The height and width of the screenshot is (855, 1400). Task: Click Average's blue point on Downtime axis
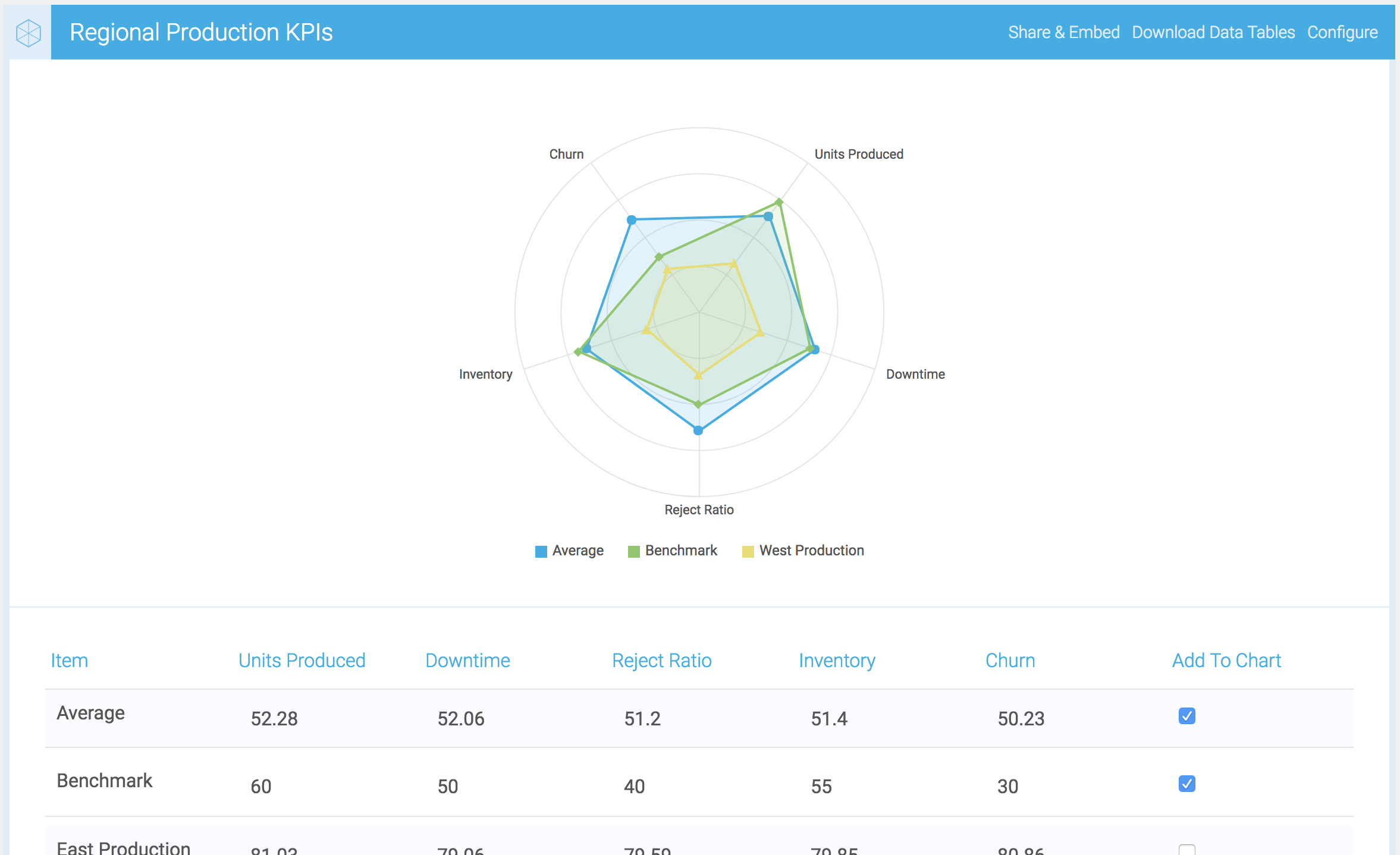[815, 350]
